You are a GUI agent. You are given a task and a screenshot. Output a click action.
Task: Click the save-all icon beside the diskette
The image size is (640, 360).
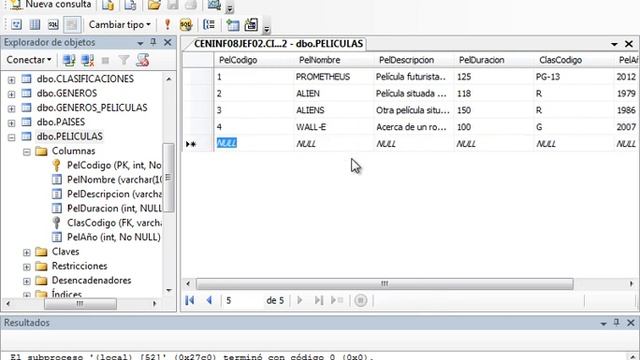191,5
